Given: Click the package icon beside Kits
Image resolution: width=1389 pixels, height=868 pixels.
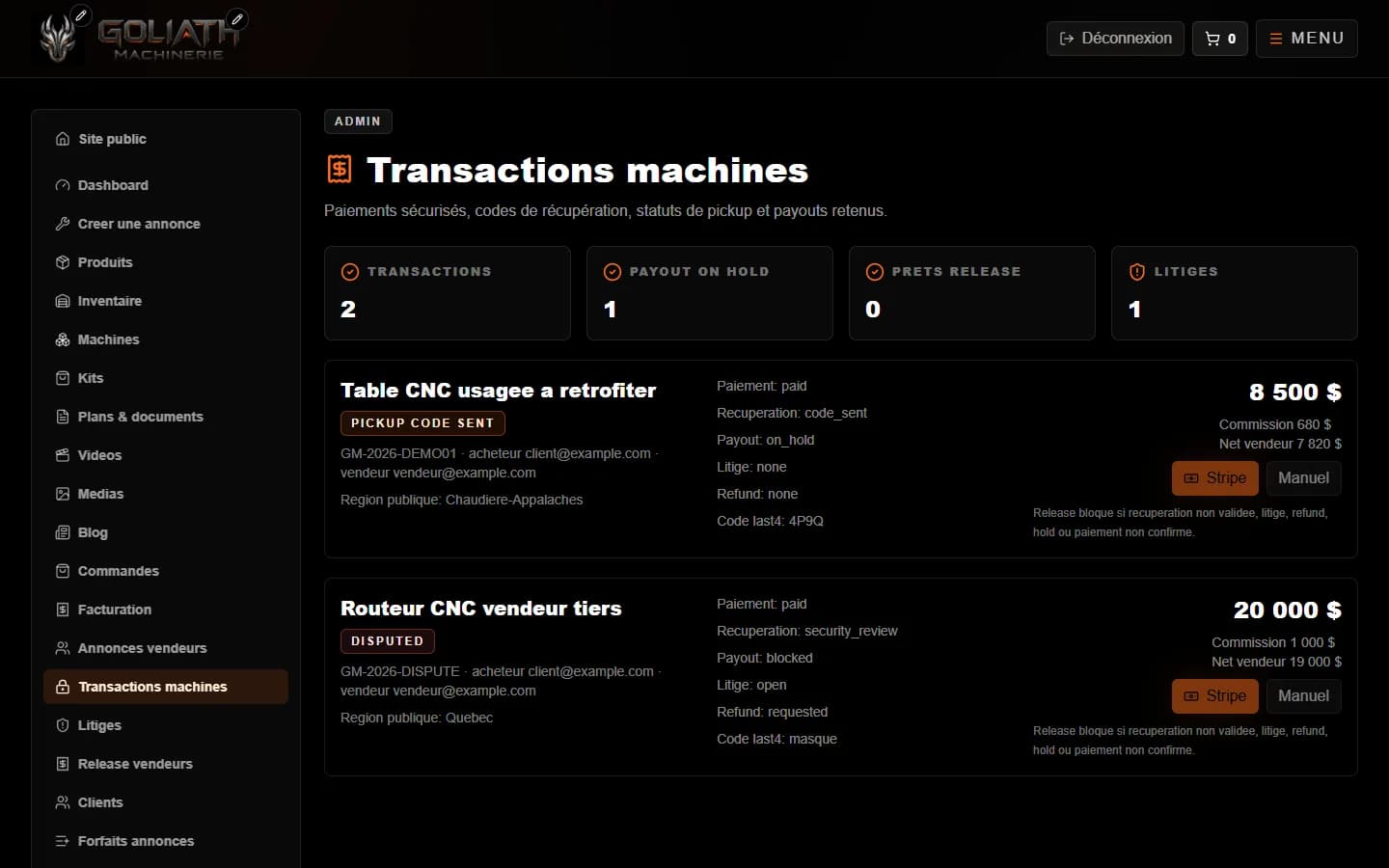Looking at the screenshot, I should point(63,378).
